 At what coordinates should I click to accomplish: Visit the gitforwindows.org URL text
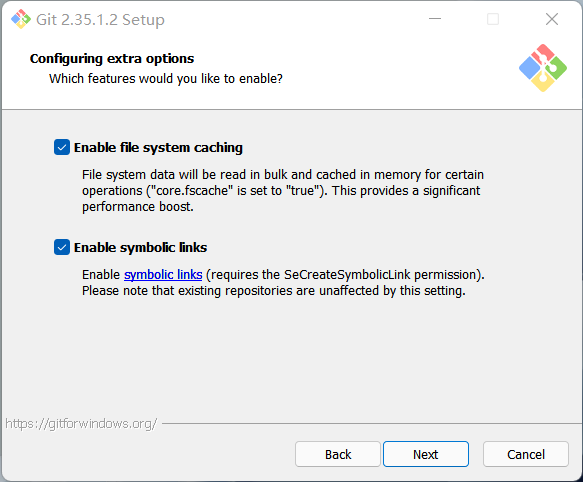81,424
